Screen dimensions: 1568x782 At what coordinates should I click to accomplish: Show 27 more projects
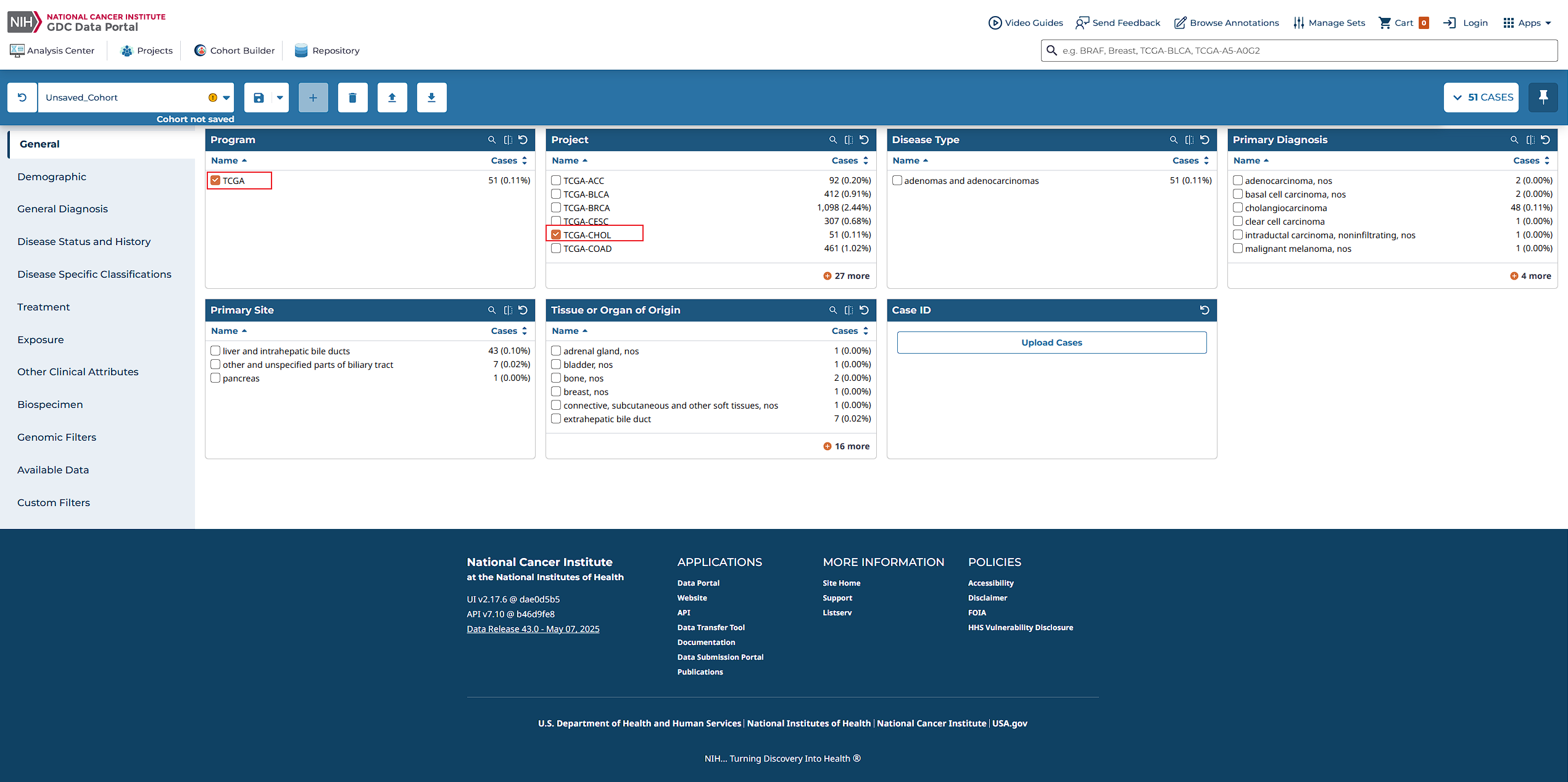click(847, 276)
